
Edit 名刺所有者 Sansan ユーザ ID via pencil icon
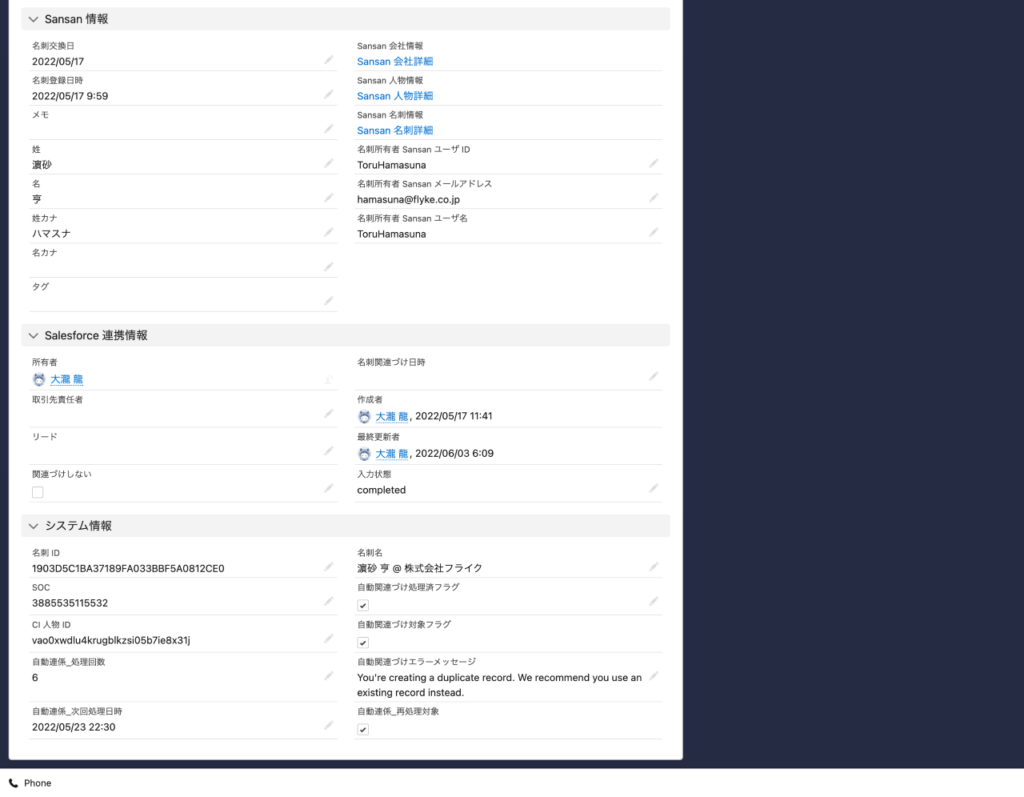653,163
